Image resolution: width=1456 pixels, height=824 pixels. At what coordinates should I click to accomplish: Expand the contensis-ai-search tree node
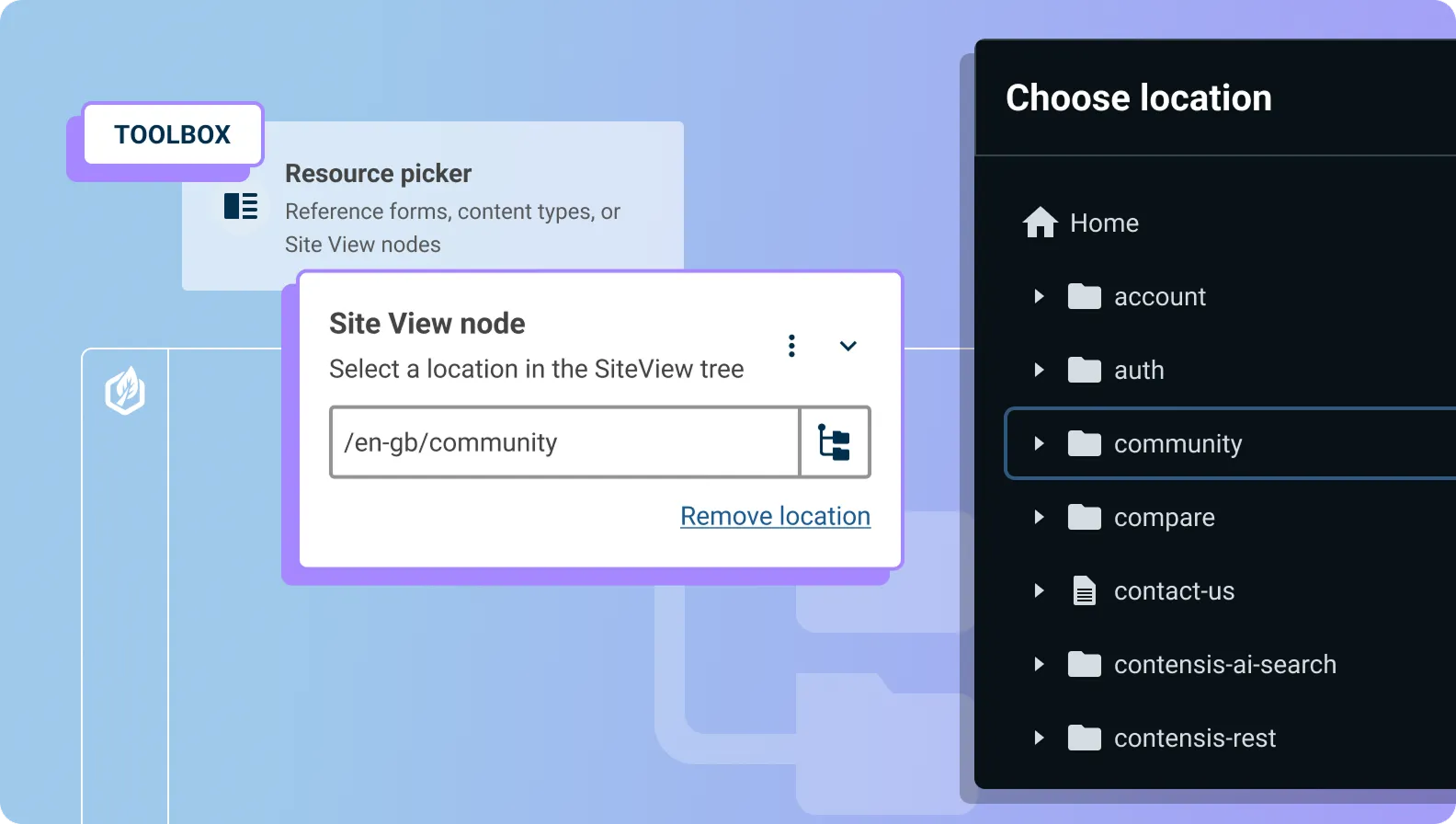1039,664
